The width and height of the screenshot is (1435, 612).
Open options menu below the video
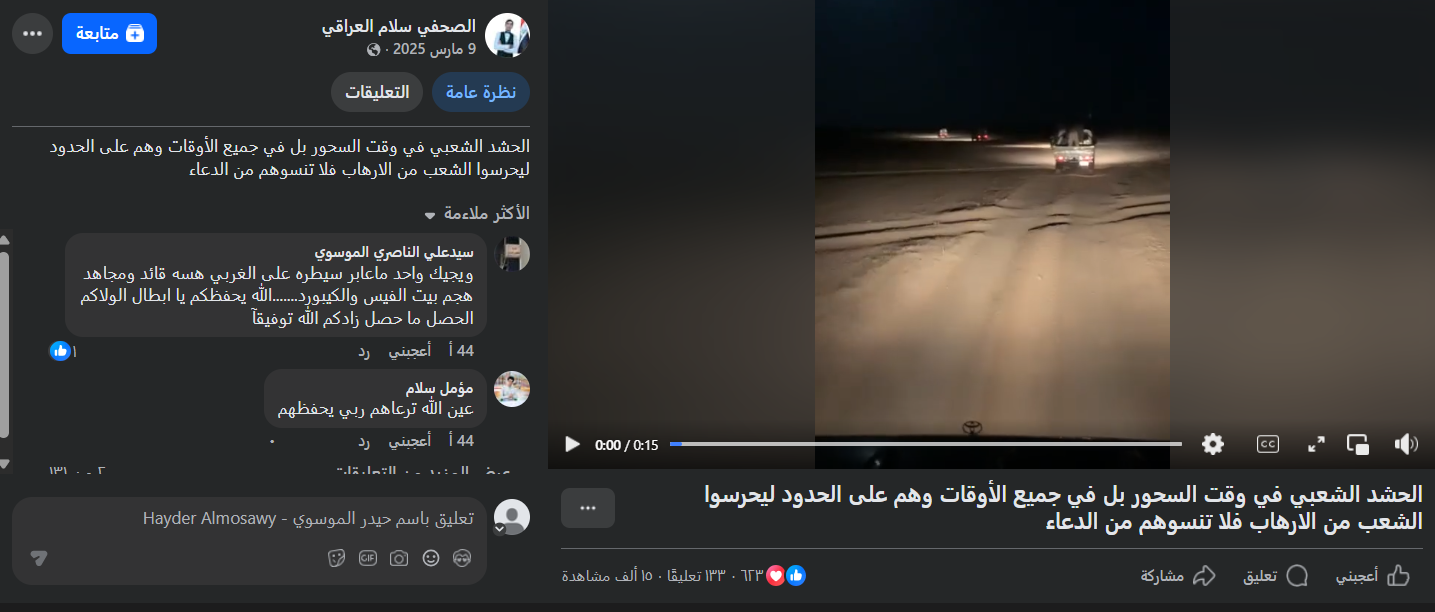coord(588,508)
